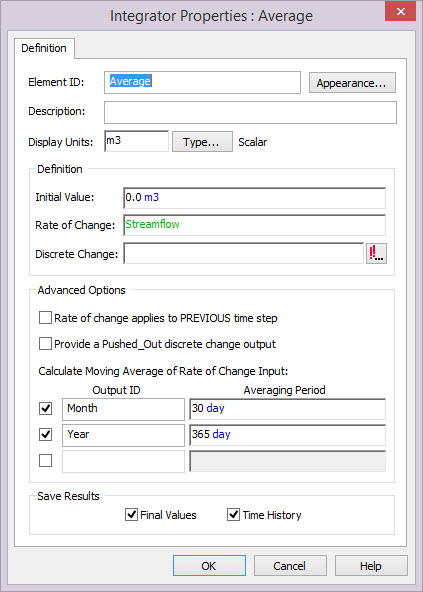
Task: Click into the Element ID field
Action: click(202, 82)
